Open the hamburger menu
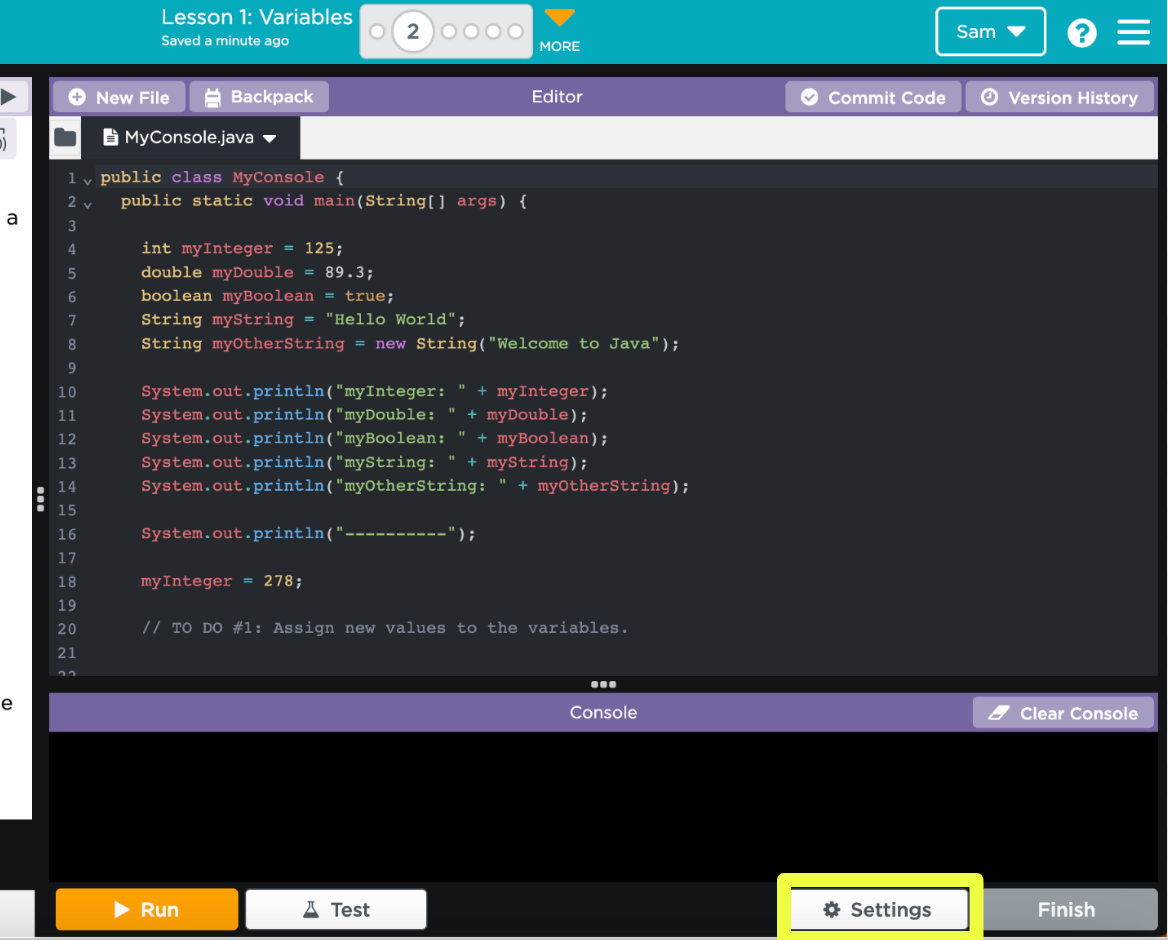 point(1133,33)
